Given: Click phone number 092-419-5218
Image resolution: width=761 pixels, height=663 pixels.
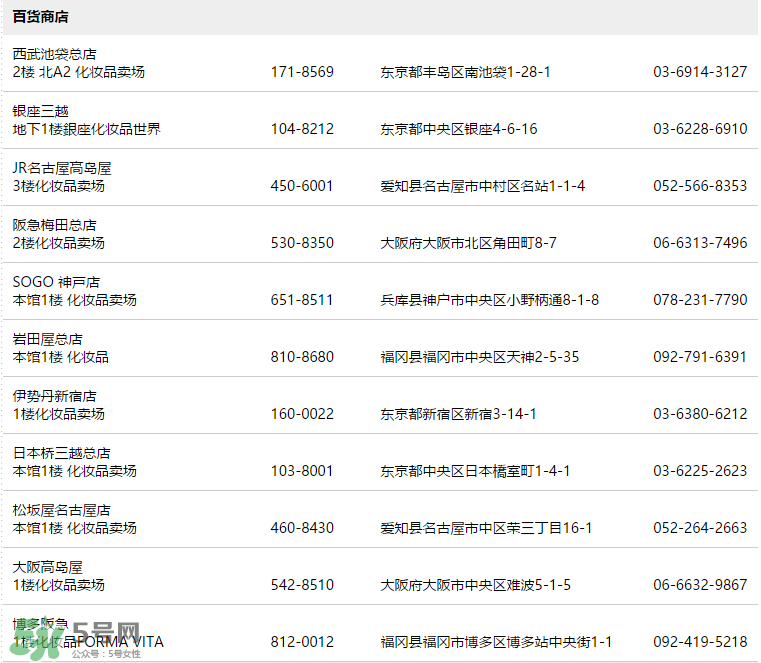Looking at the screenshot, I should [700, 642].
